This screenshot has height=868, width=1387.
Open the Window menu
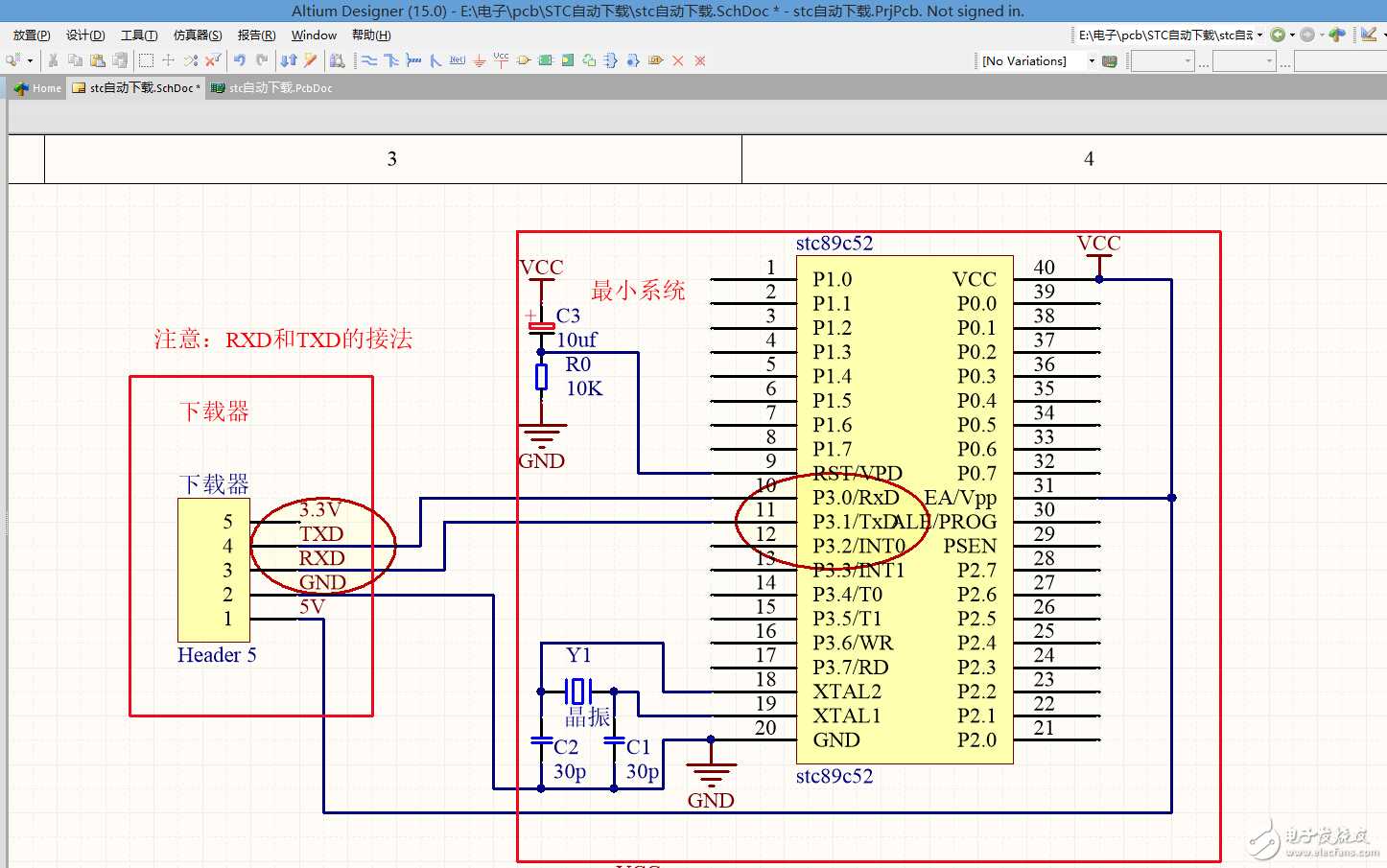click(x=314, y=35)
